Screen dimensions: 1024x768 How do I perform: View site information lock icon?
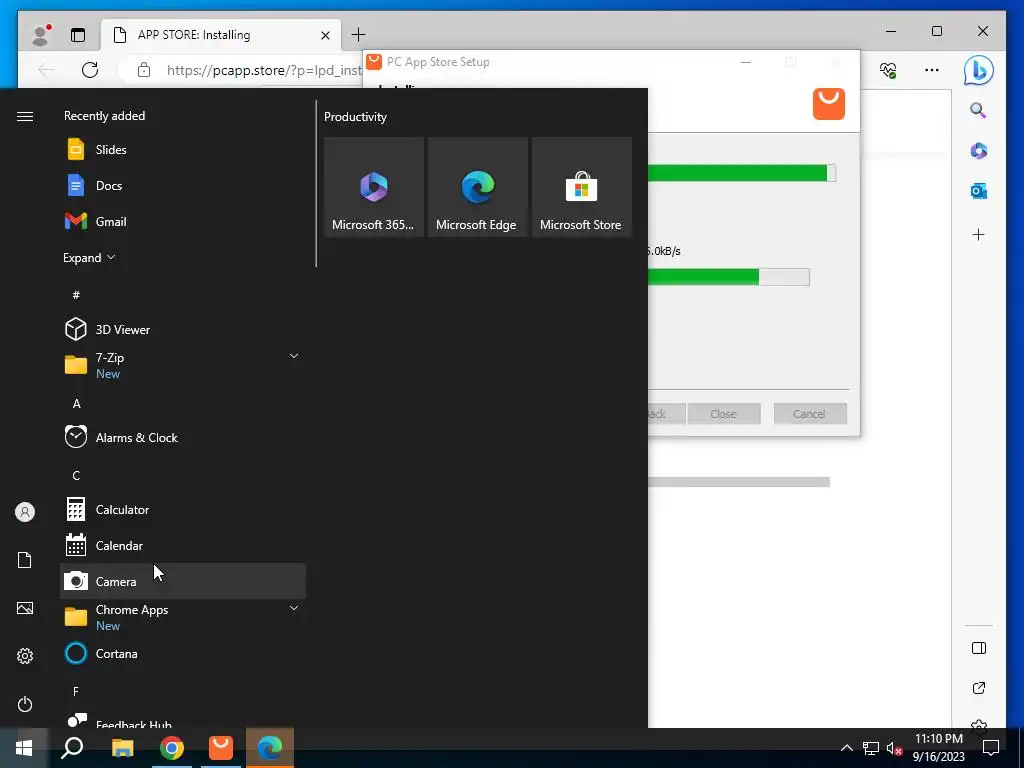(144, 70)
